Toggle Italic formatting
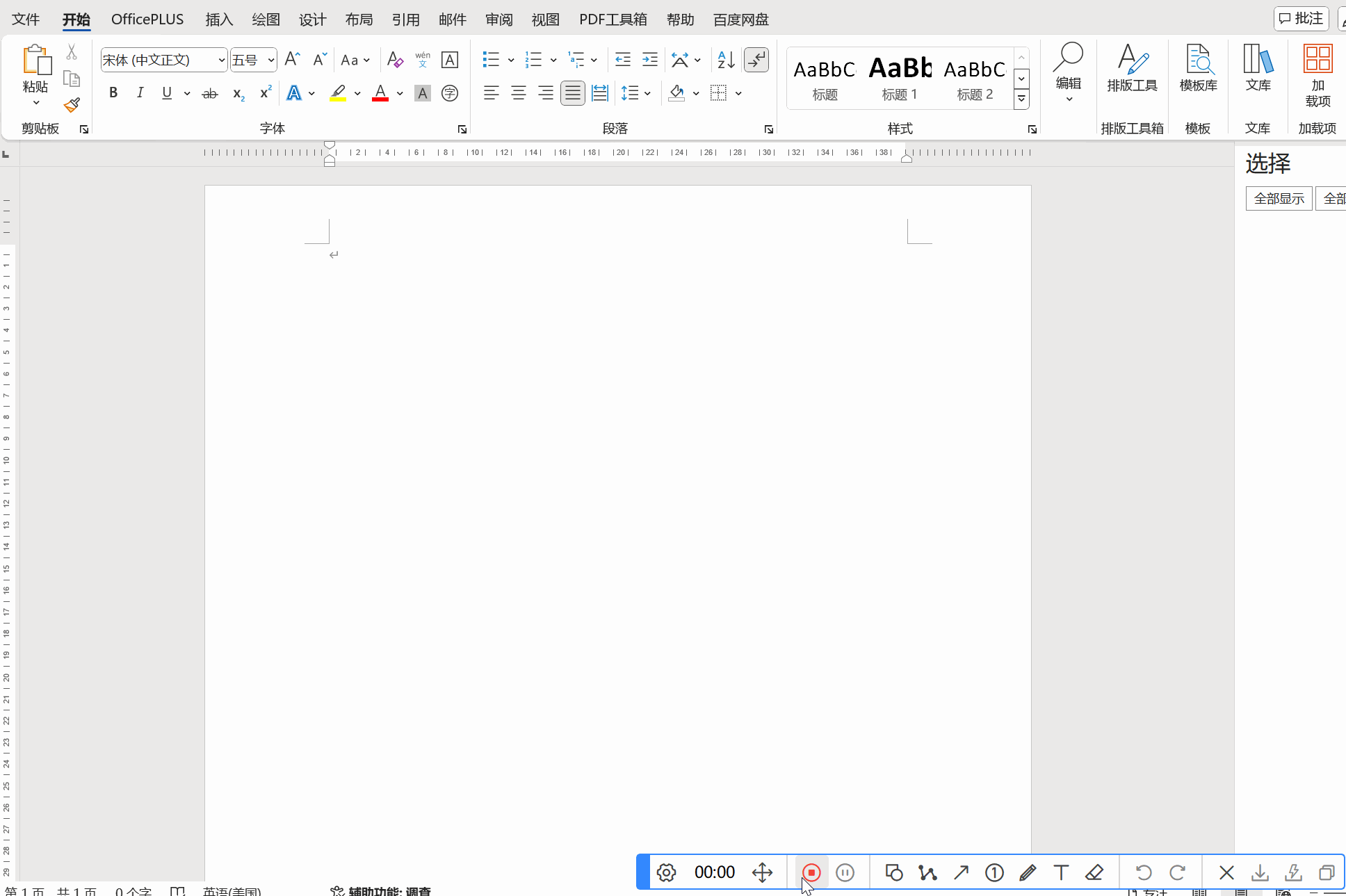The width and height of the screenshot is (1346, 896). (140, 93)
